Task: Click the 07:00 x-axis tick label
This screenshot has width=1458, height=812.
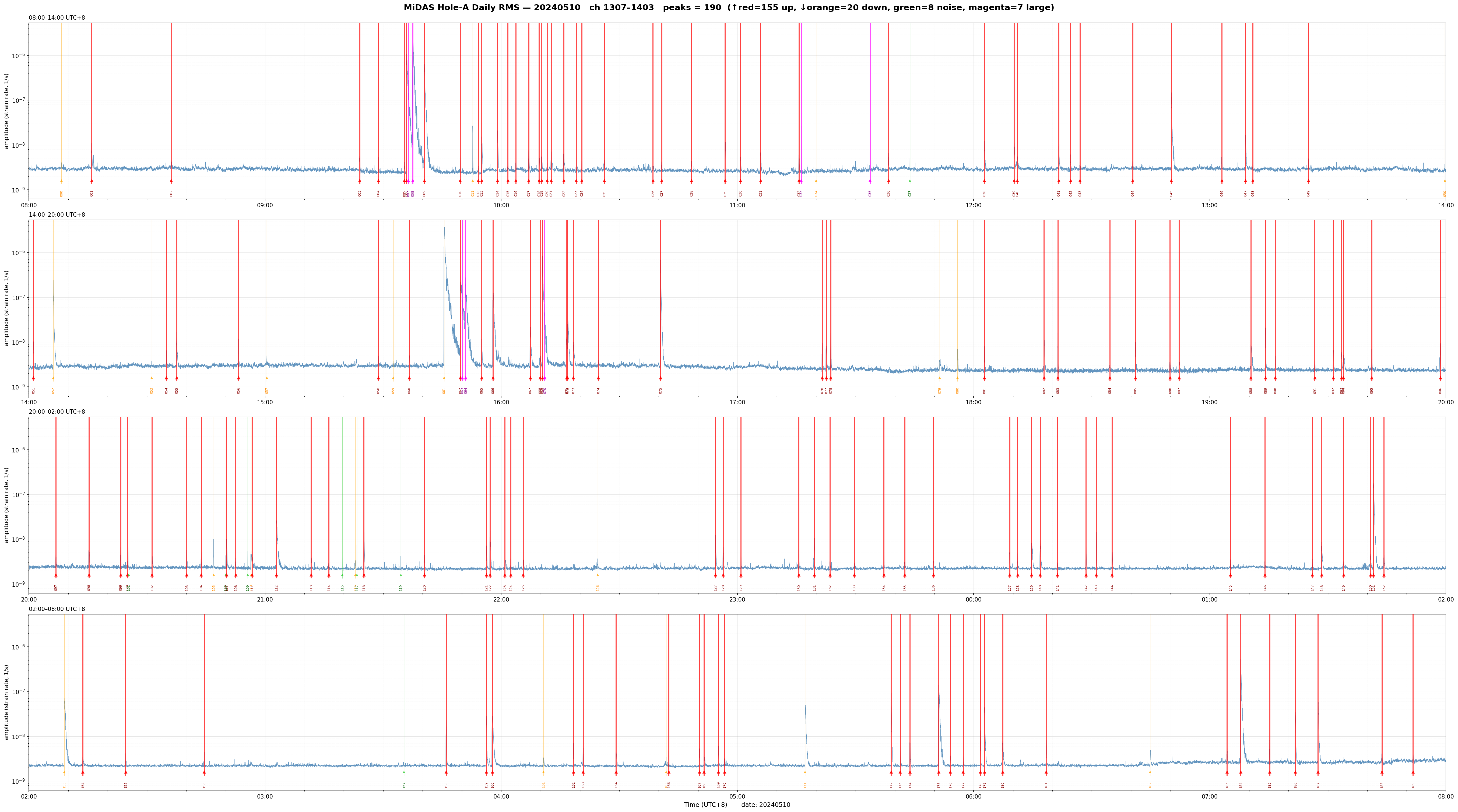Action: click(1210, 797)
